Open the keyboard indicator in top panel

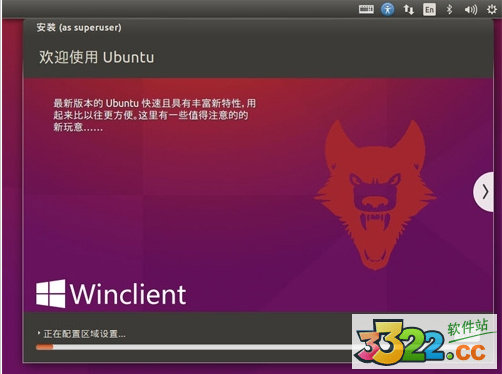click(366, 9)
